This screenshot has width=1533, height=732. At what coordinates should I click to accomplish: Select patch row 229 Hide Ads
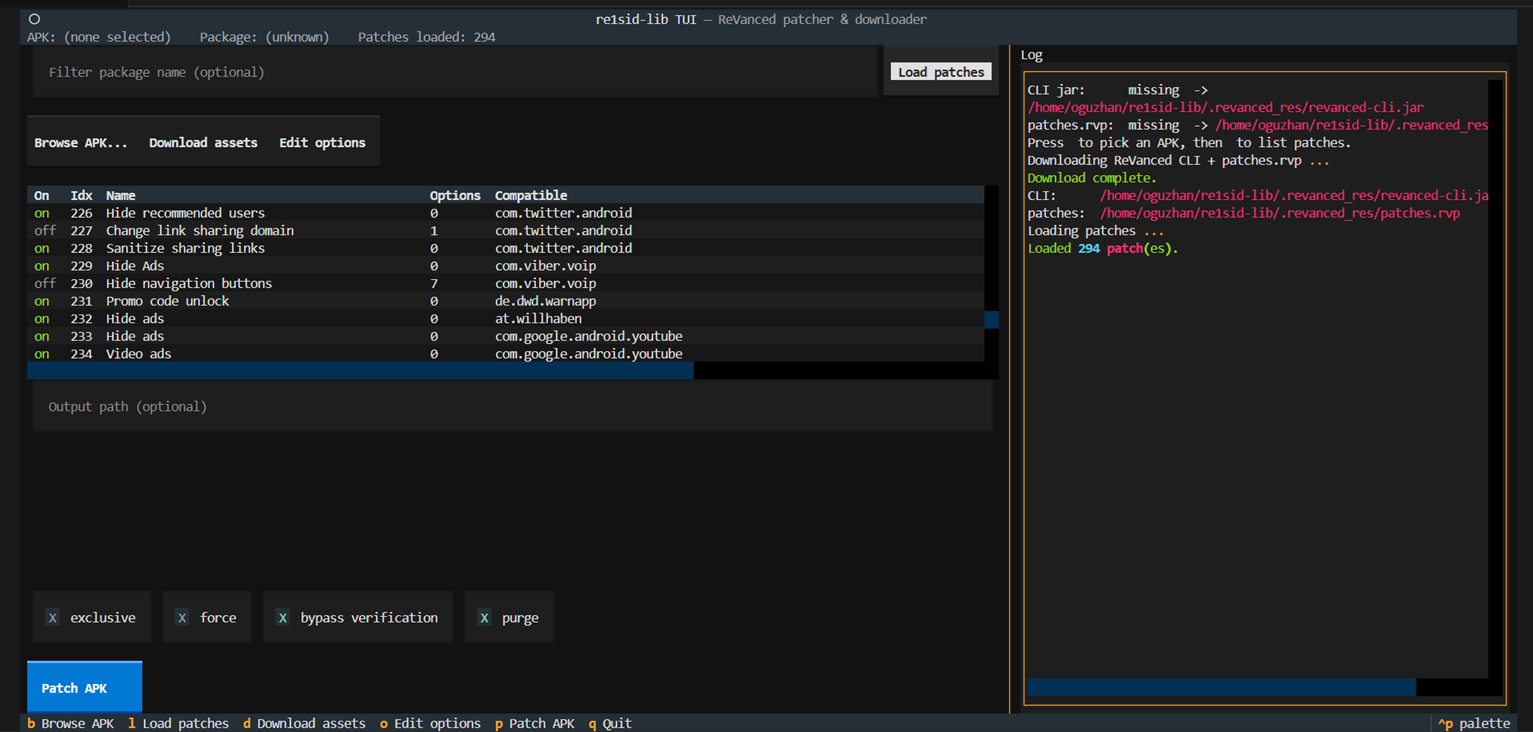(x=506, y=266)
